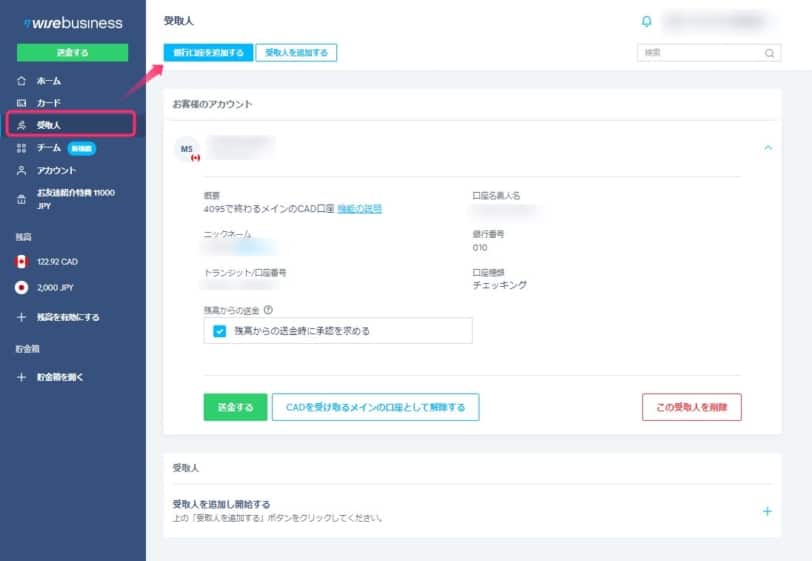Click the search magnifier icon
Screen dimensions: 812x561
[770, 53]
